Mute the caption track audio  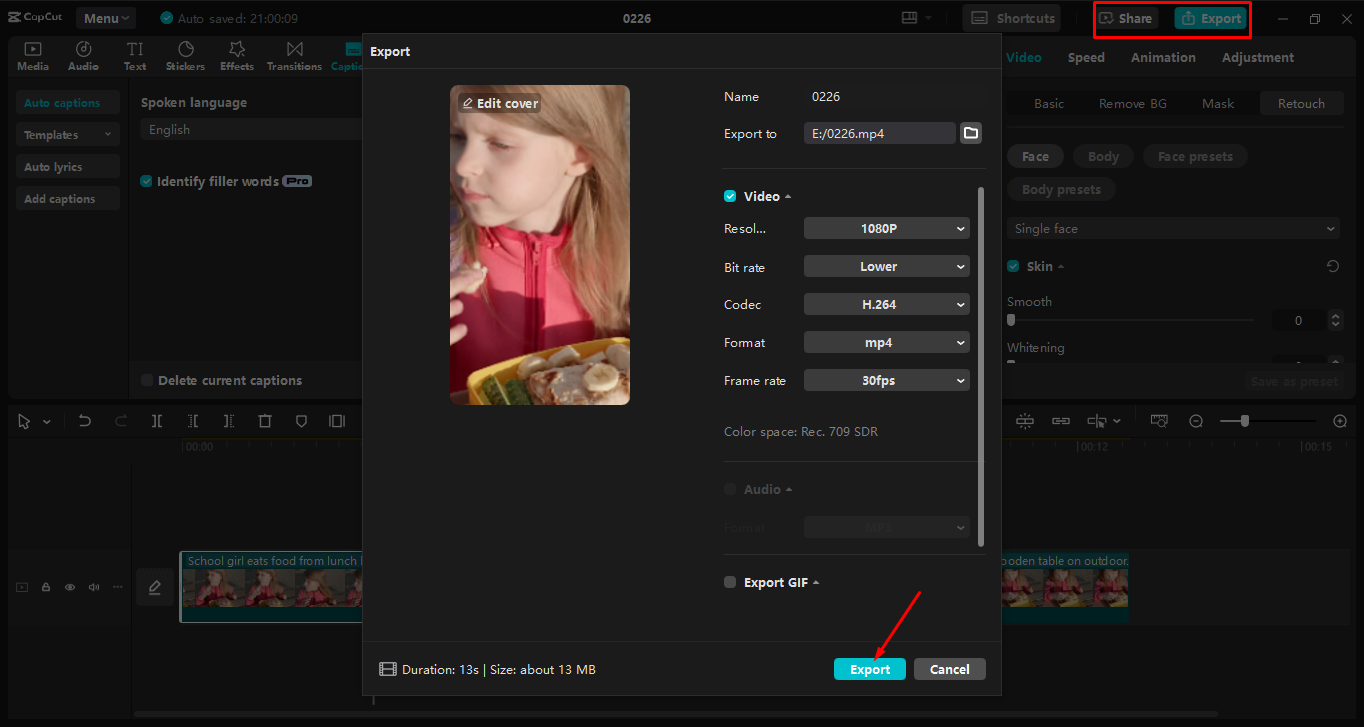93,587
